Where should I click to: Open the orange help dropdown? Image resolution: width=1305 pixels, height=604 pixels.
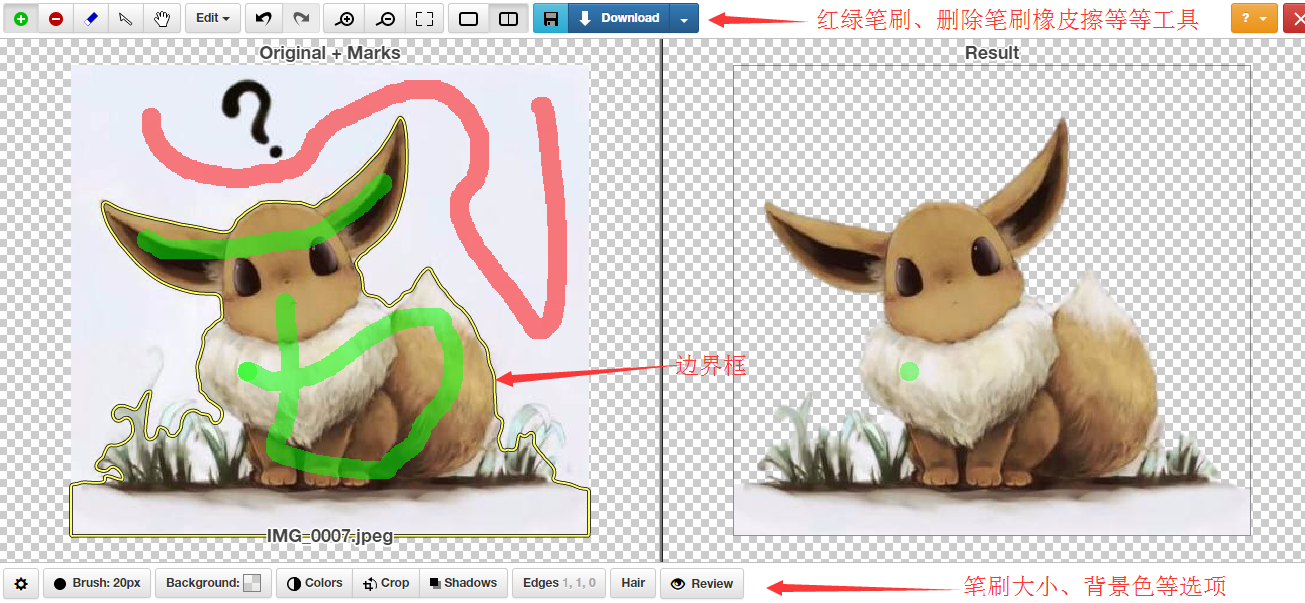pos(1254,18)
